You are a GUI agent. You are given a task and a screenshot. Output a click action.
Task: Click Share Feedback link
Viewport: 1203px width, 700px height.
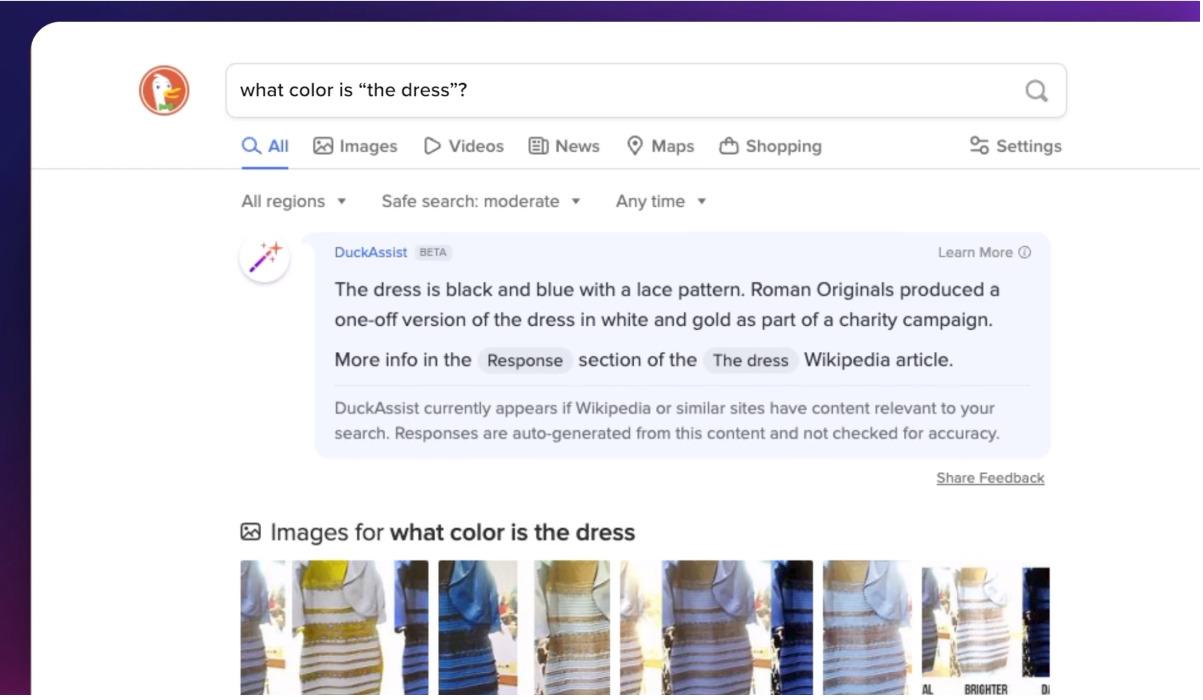click(x=990, y=478)
